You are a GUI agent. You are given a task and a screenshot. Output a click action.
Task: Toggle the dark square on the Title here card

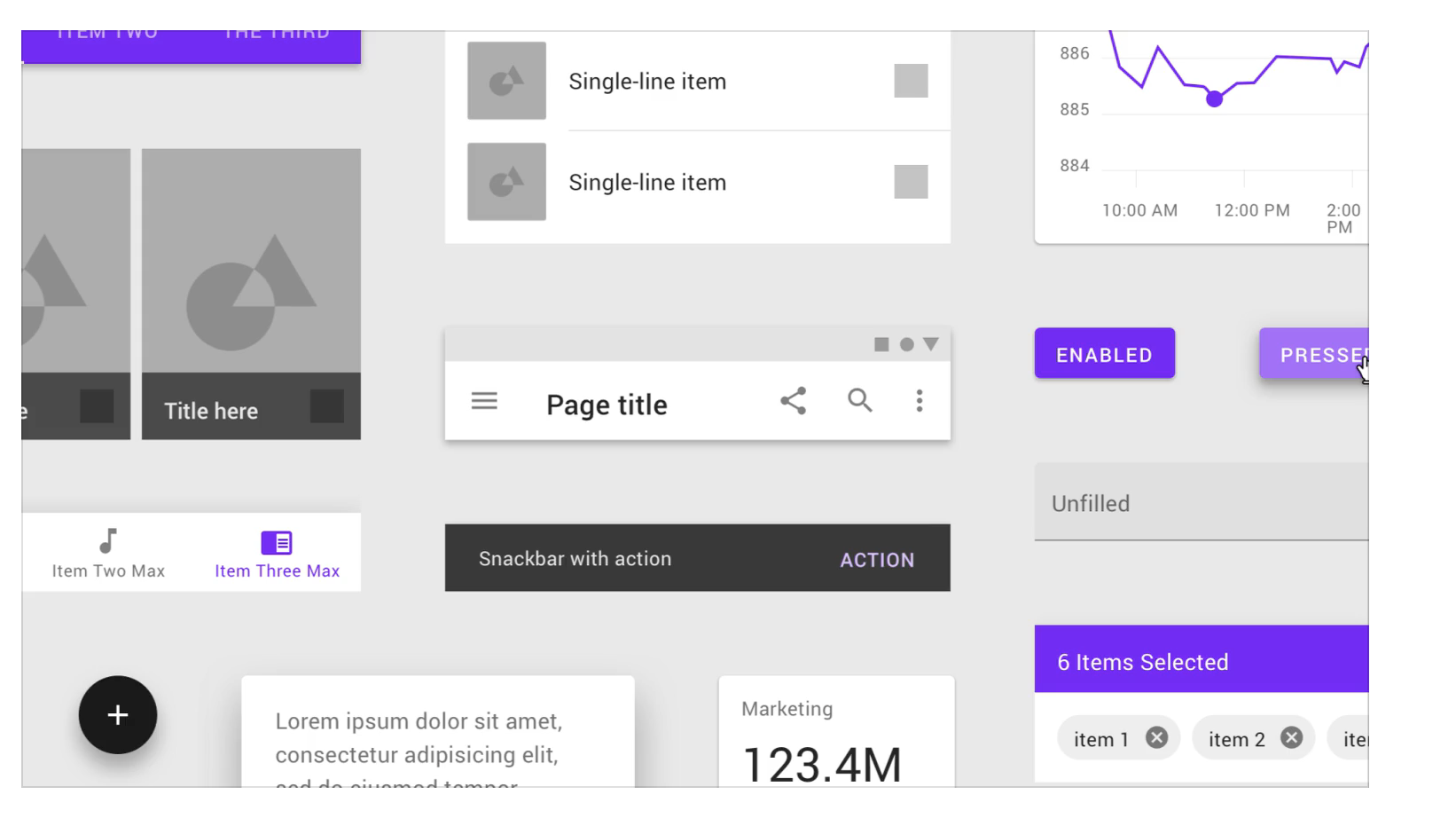click(x=327, y=406)
